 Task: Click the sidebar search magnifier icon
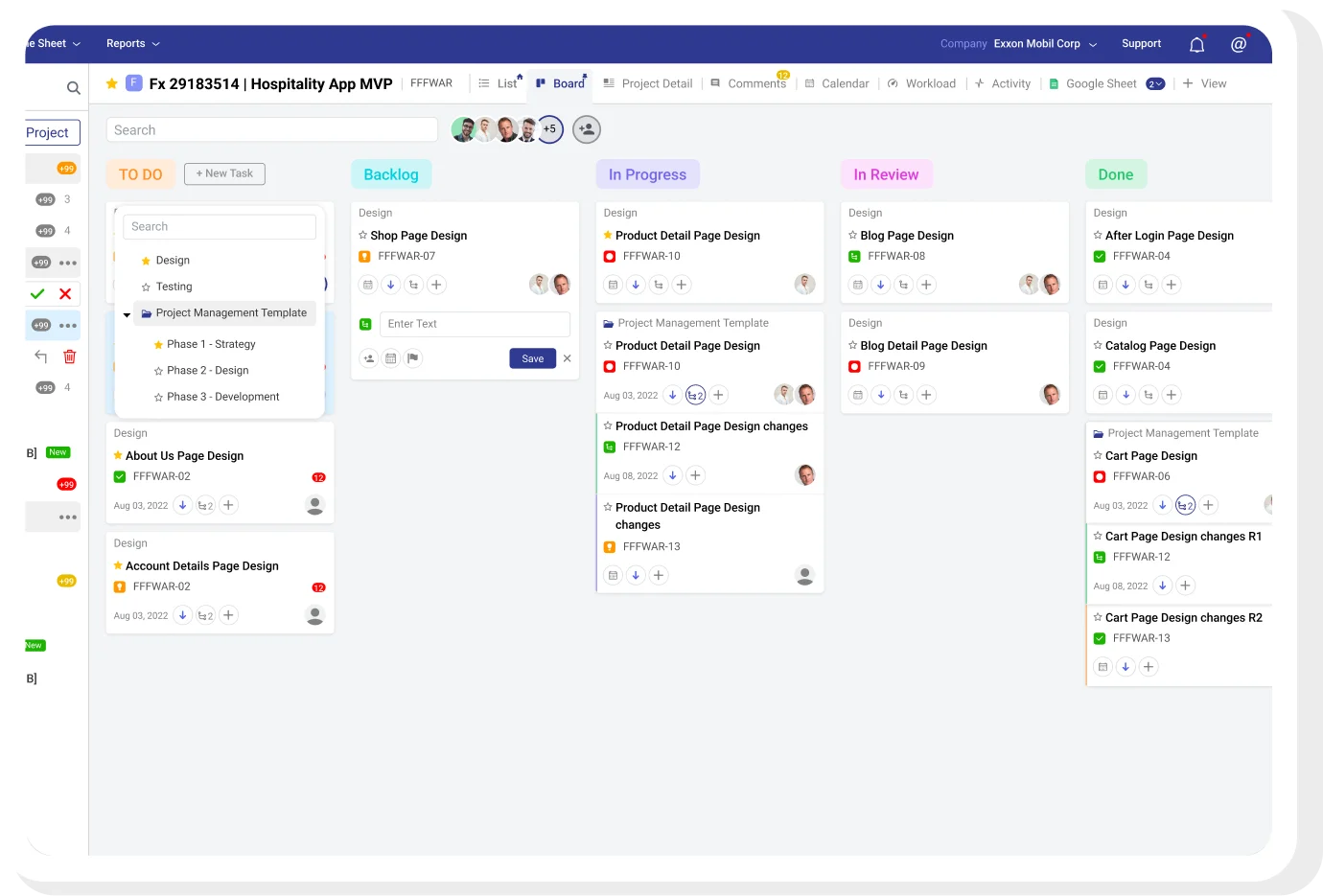73,88
